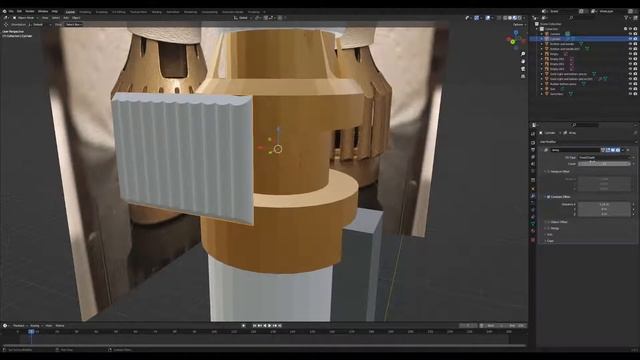Open the Edit menu
Viewport: 640px width, 360px height.
[19, 11]
